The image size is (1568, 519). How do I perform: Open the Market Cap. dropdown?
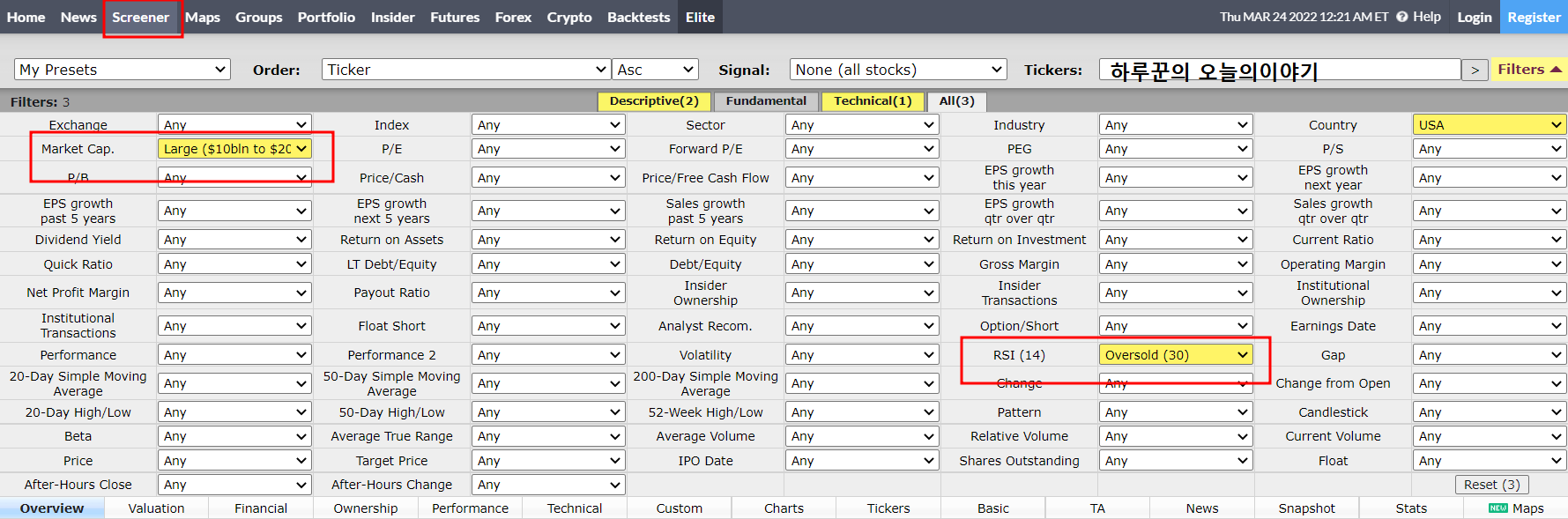point(234,149)
